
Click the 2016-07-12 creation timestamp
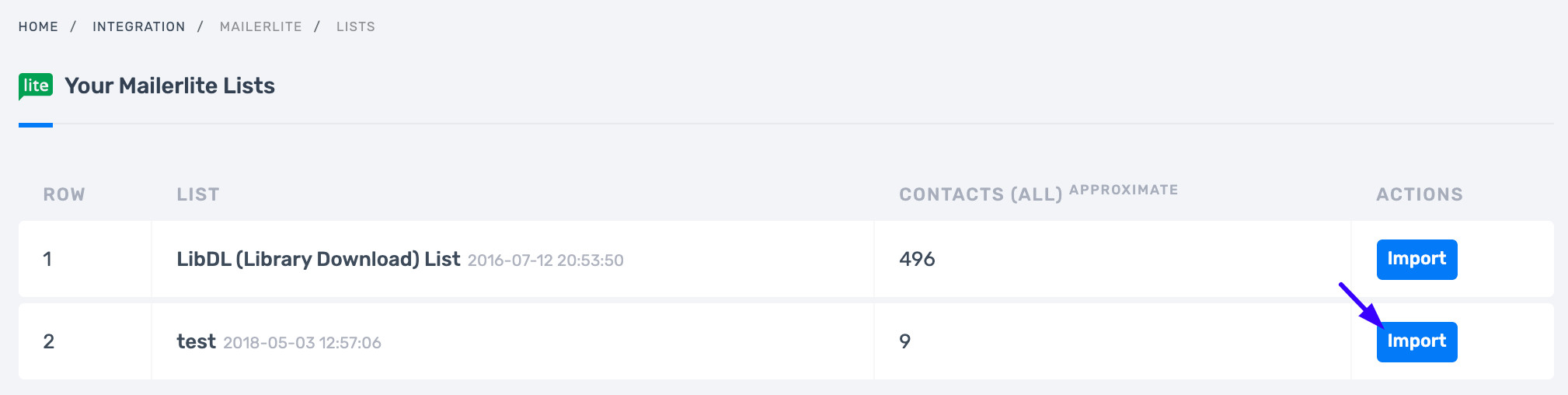(545, 260)
